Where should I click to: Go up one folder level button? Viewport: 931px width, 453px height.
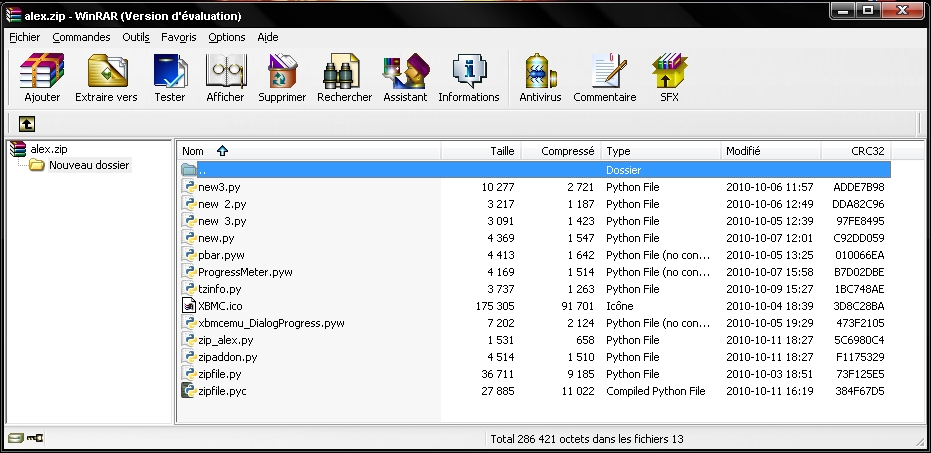(x=27, y=124)
